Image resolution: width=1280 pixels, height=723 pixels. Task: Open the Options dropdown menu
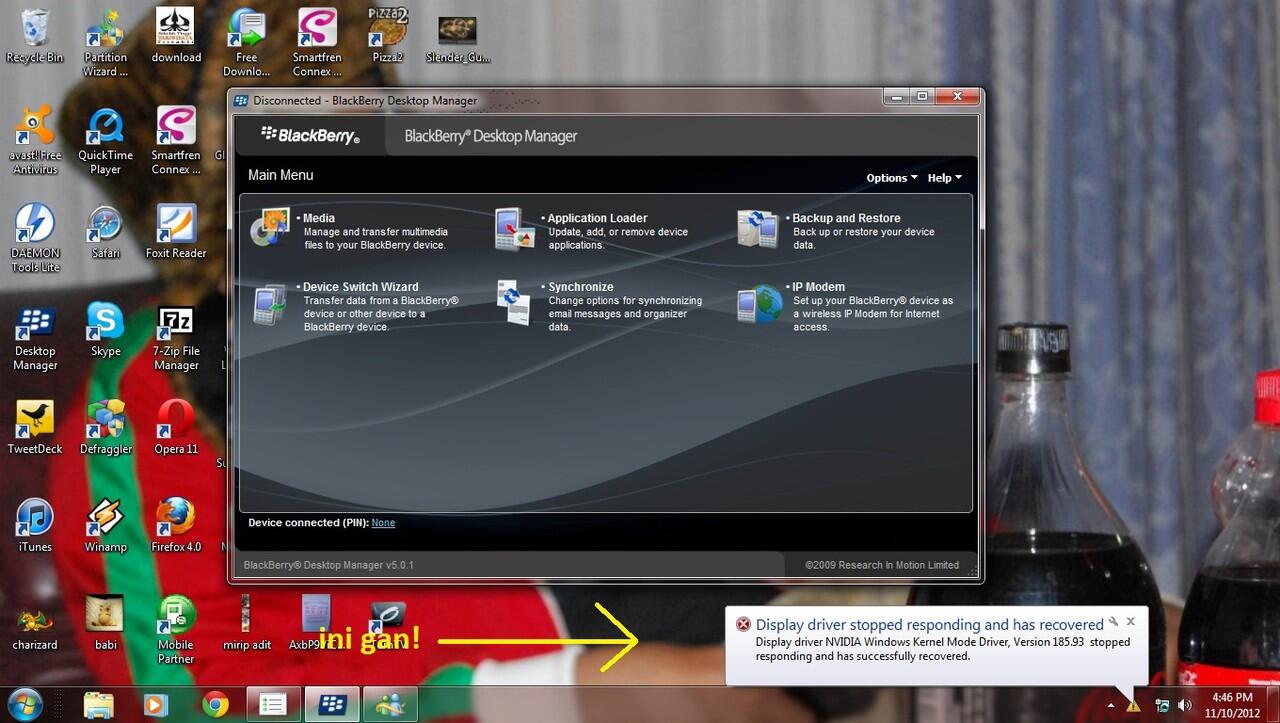[891, 178]
